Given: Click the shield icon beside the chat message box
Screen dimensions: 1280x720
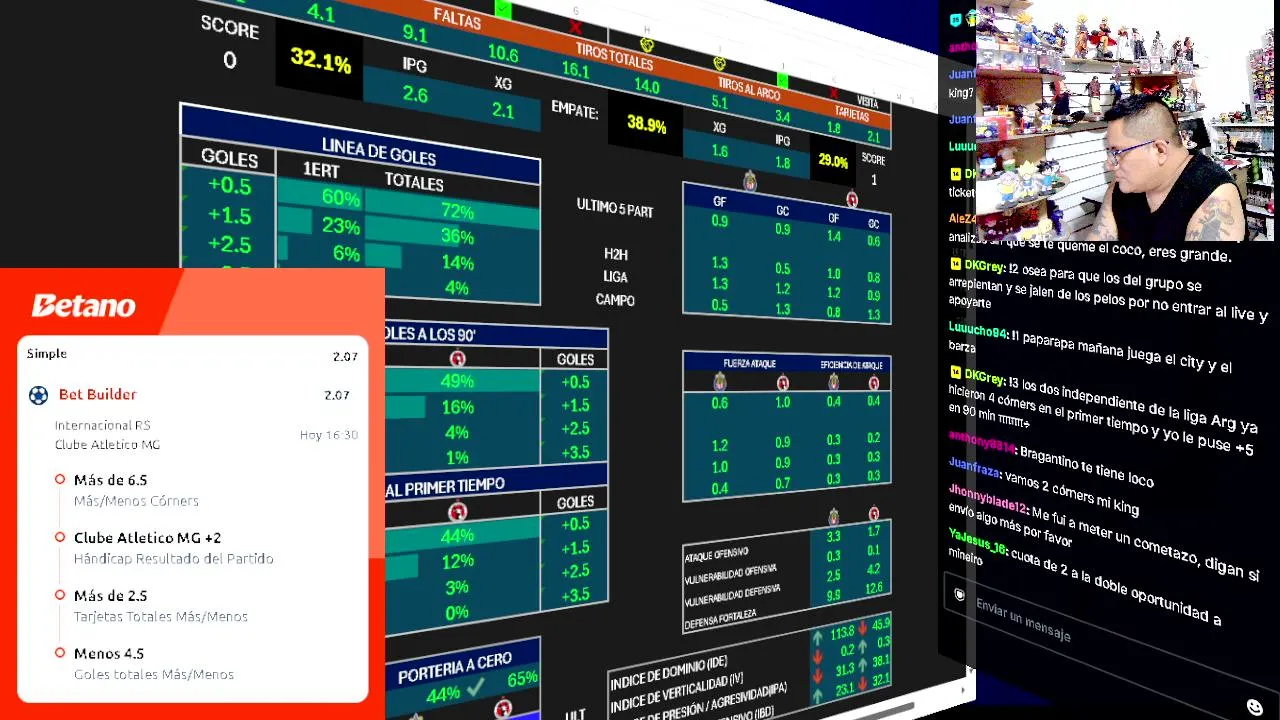Looking at the screenshot, I should [960, 595].
